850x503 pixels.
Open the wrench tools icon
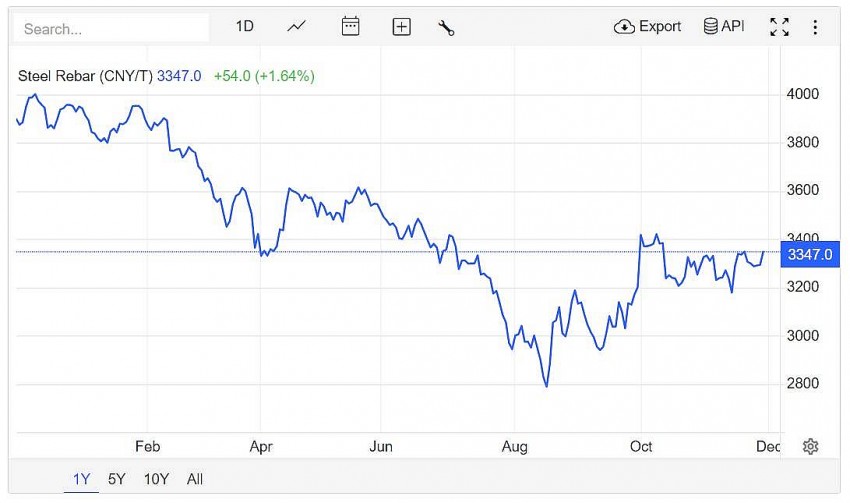pyautogui.click(x=446, y=27)
